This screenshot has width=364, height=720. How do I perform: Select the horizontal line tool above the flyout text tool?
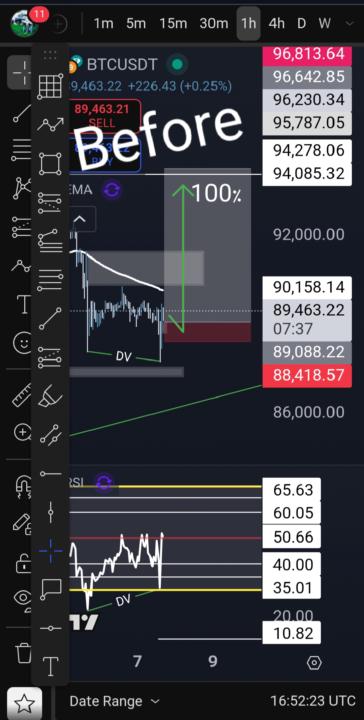tap(50, 628)
